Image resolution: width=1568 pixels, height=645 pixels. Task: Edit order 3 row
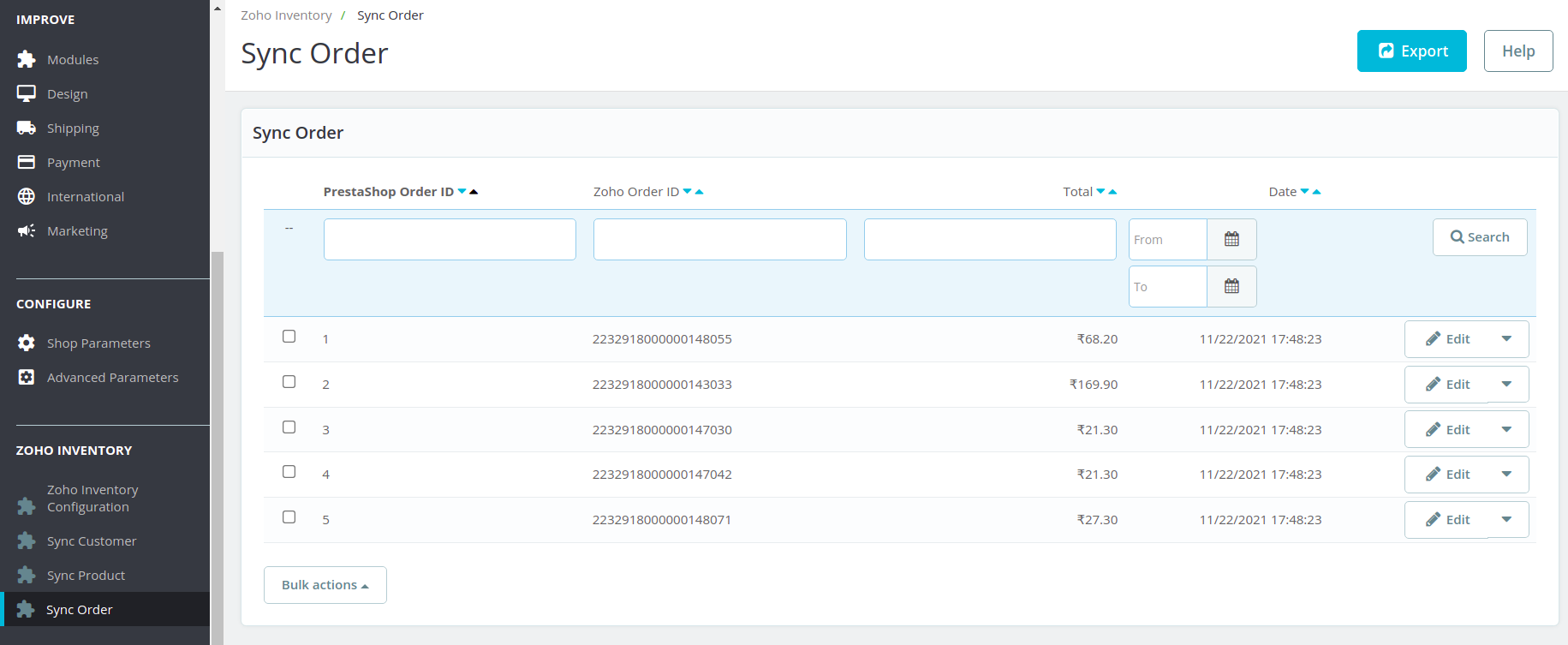[x=1447, y=430]
